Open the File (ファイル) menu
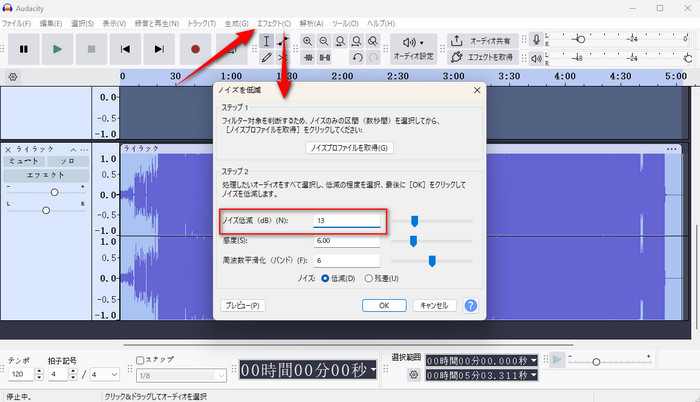The width and height of the screenshot is (700, 402). pos(17,24)
